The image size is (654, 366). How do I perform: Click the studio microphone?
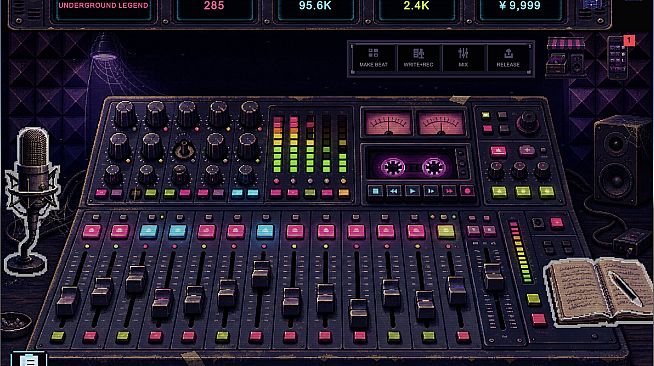(x=32, y=201)
